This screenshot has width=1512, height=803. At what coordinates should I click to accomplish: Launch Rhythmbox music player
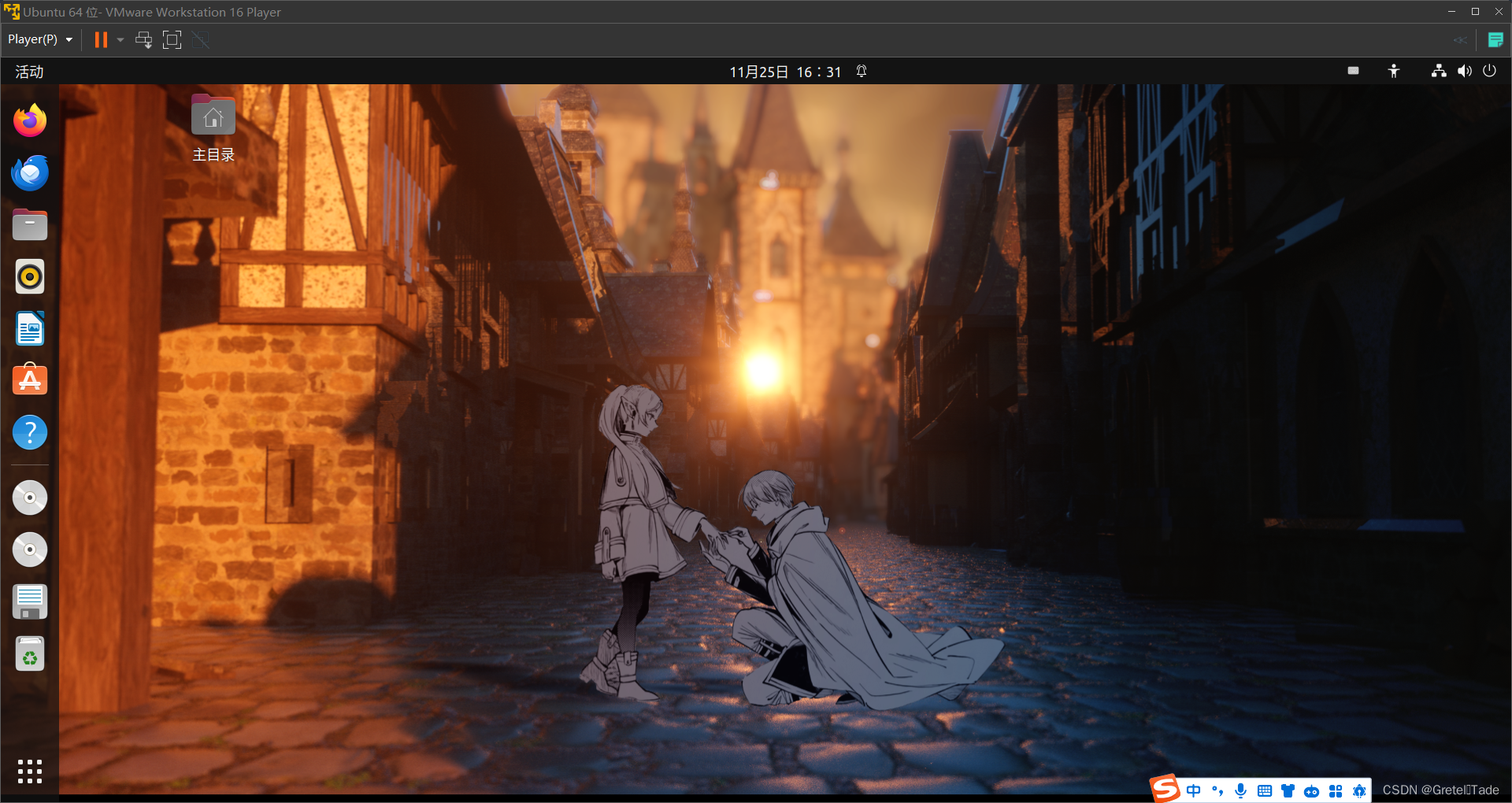pyautogui.click(x=30, y=276)
